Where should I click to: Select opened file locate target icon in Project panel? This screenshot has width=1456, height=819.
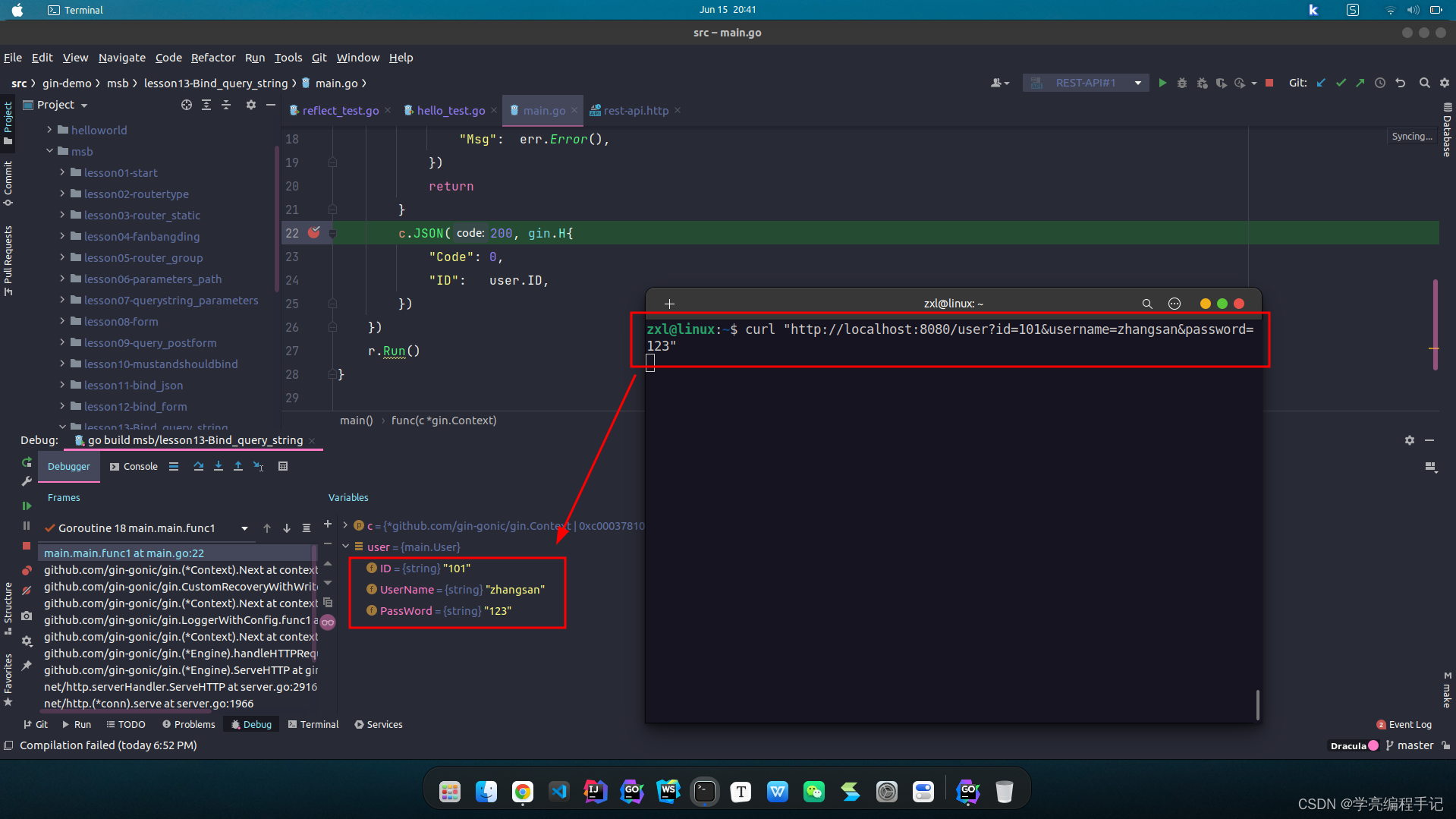pyautogui.click(x=187, y=105)
